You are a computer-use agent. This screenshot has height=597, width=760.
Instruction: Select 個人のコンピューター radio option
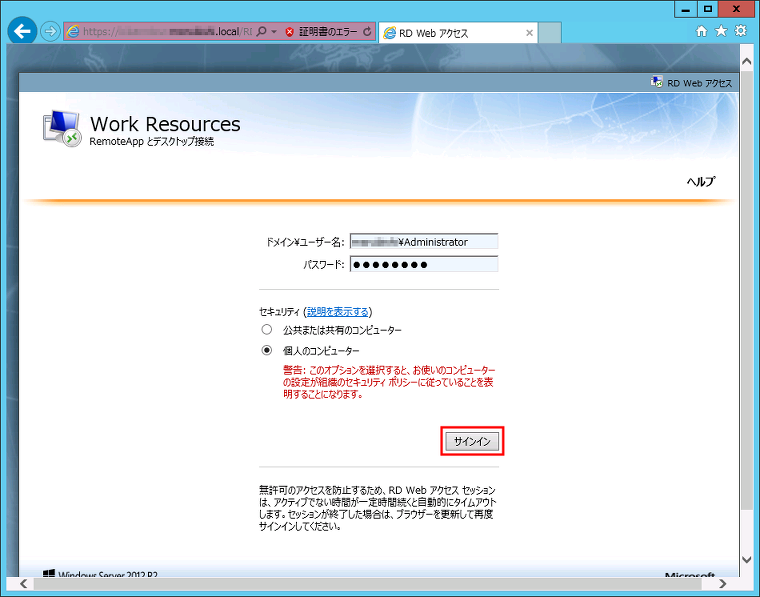pos(267,350)
